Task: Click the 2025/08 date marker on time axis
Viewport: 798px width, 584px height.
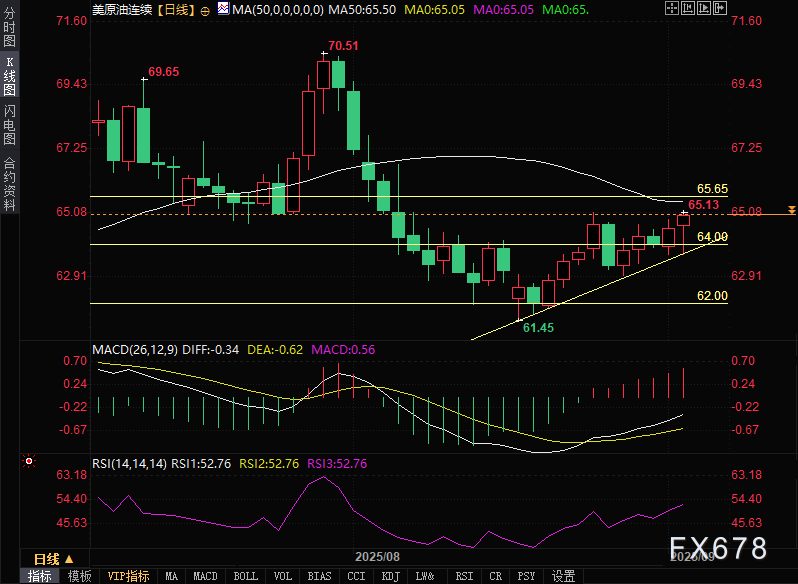Action: point(377,557)
